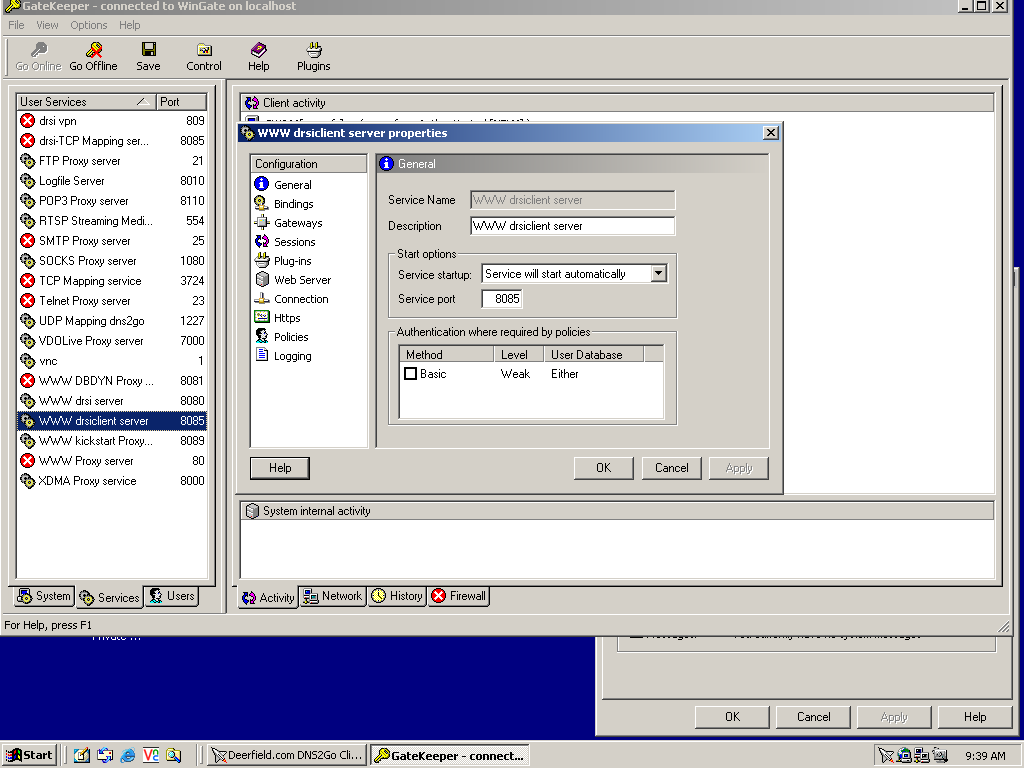Image resolution: width=1024 pixels, height=768 pixels.
Task: Switch to Deerfield.com DNS2Go taskbar window
Action: (x=287, y=755)
